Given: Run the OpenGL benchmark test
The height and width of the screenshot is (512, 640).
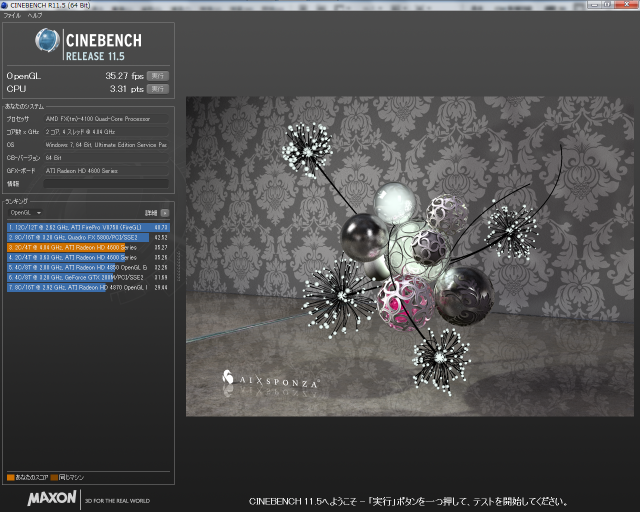Looking at the screenshot, I should tap(158, 76).
